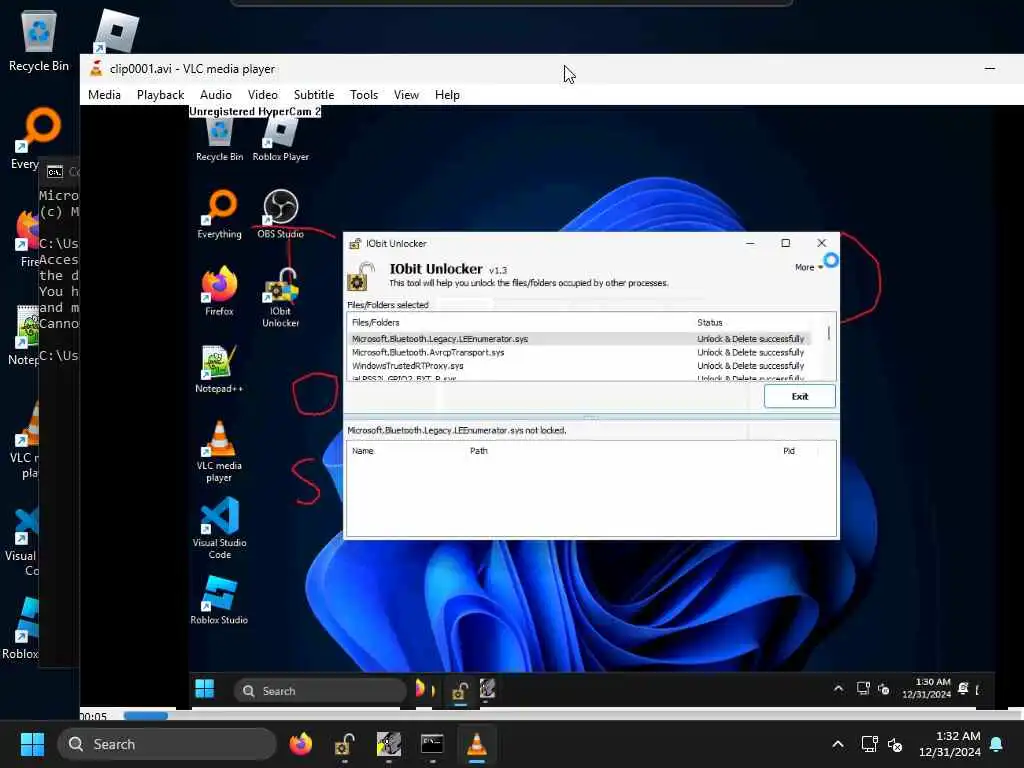This screenshot has height=768, width=1024.
Task: Open the View menu in VLC
Action: click(x=406, y=95)
